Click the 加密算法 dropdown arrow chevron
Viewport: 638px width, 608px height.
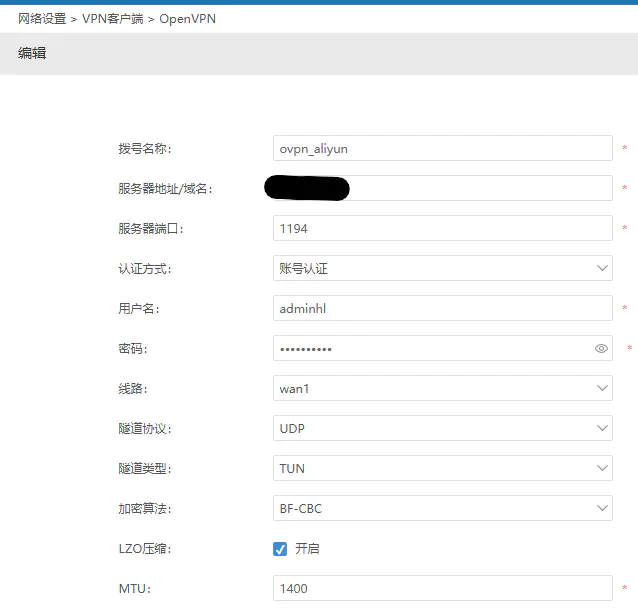pos(601,508)
